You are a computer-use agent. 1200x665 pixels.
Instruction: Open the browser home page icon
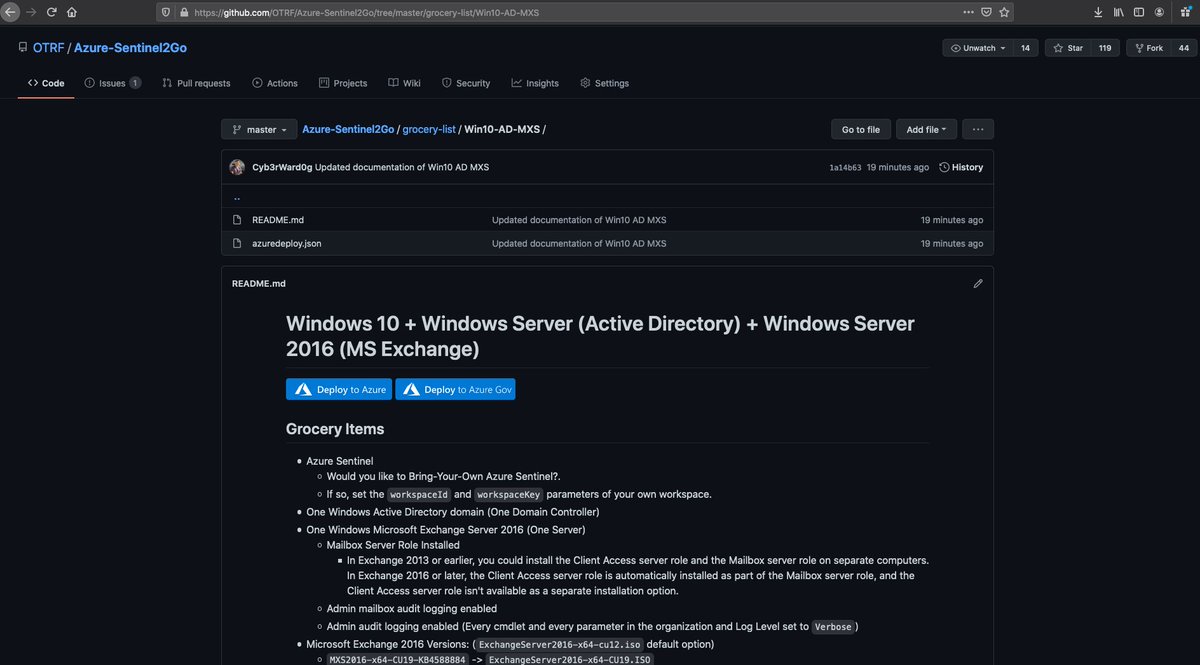tap(73, 12)
